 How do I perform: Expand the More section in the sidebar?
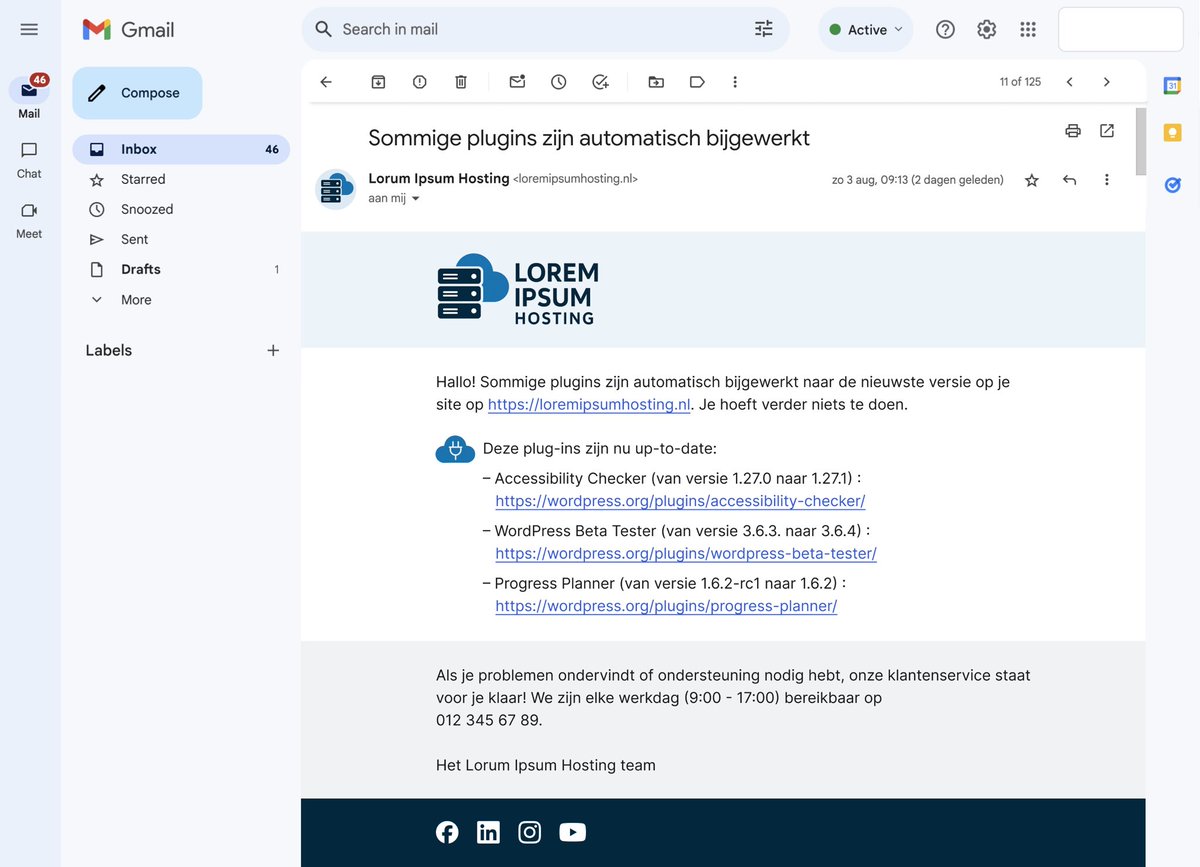pyautogui.click(x=135, y=299)
